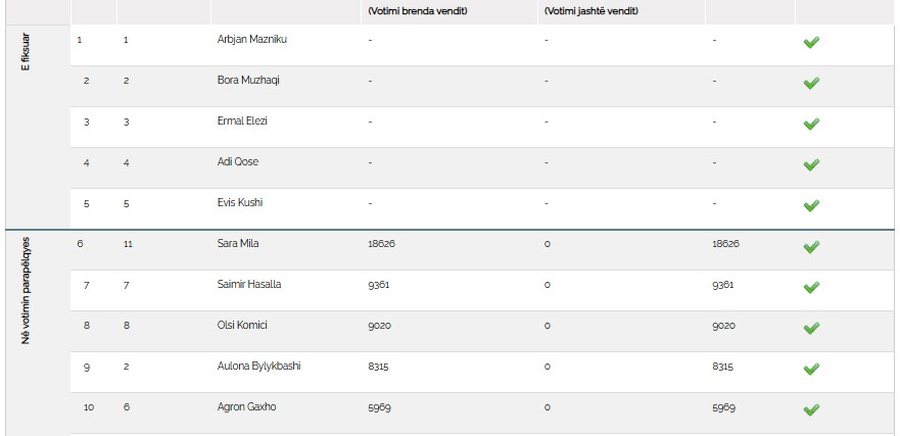
Task: Click the candidate name Arbjan Mazniku
Action: click(x=252, y=40)
